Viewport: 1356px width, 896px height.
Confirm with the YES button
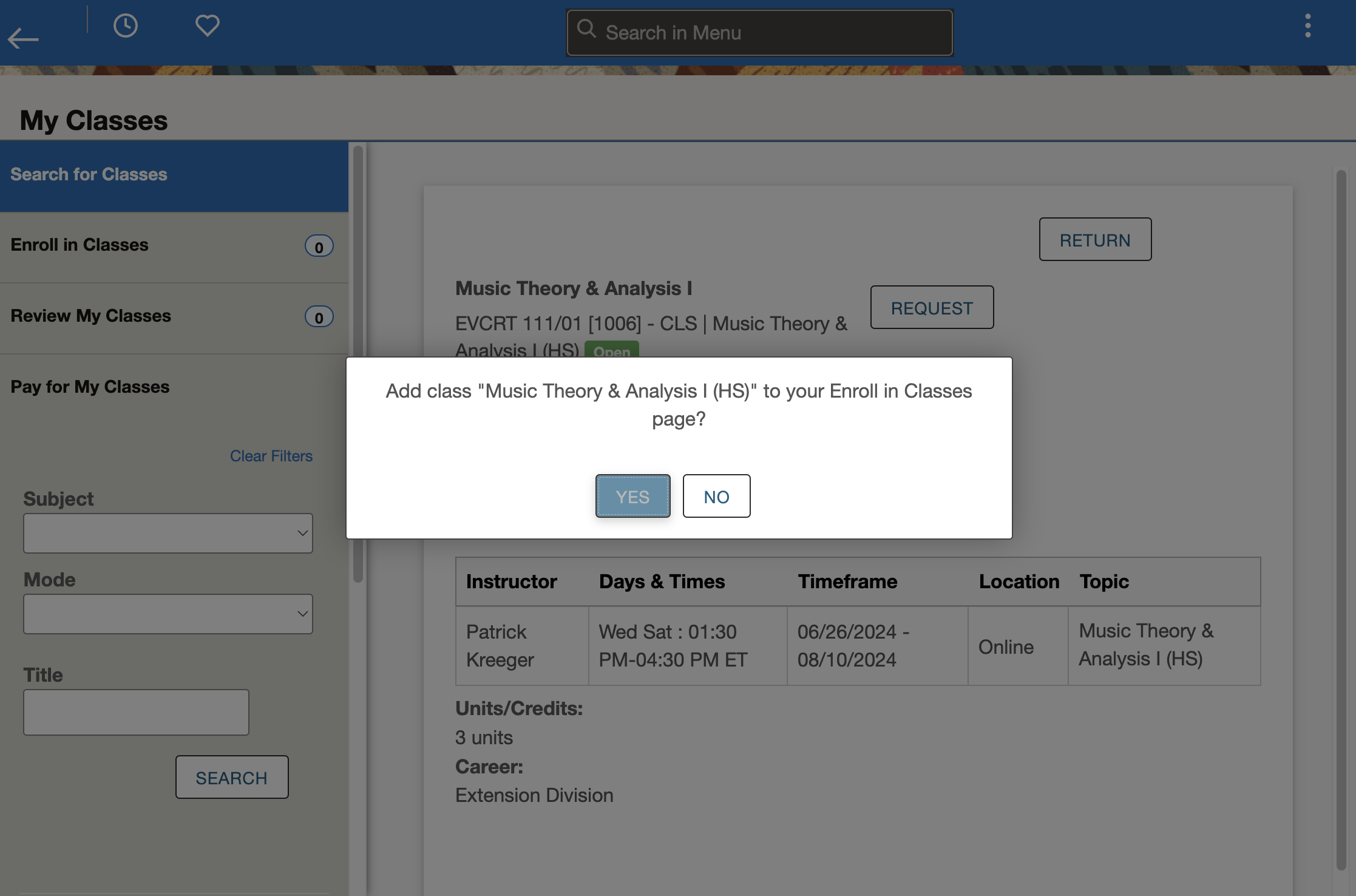[632, 496]
